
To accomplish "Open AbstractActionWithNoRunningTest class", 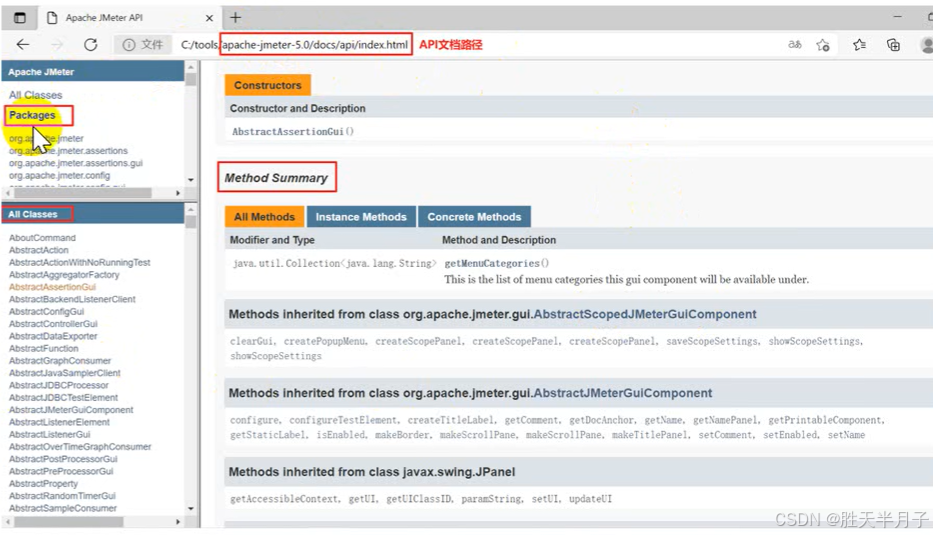I will [80, 262].
